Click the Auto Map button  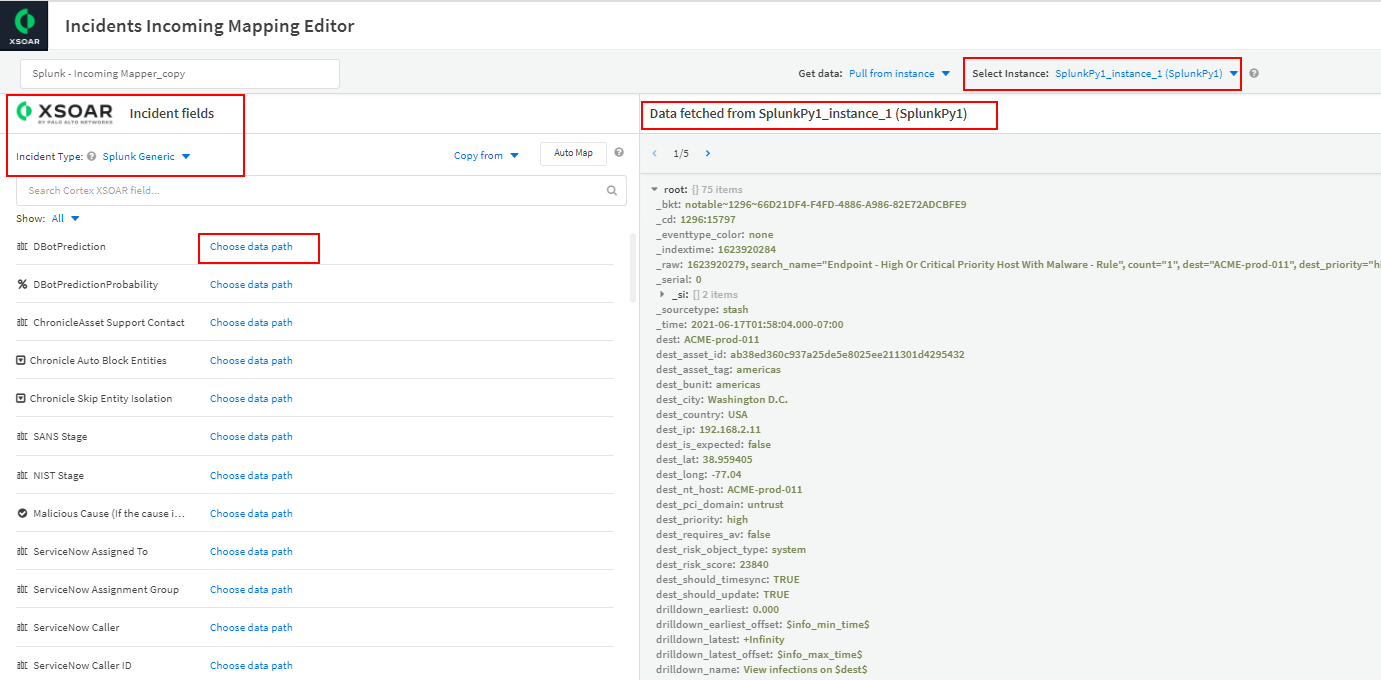click(x=573, y=153)
